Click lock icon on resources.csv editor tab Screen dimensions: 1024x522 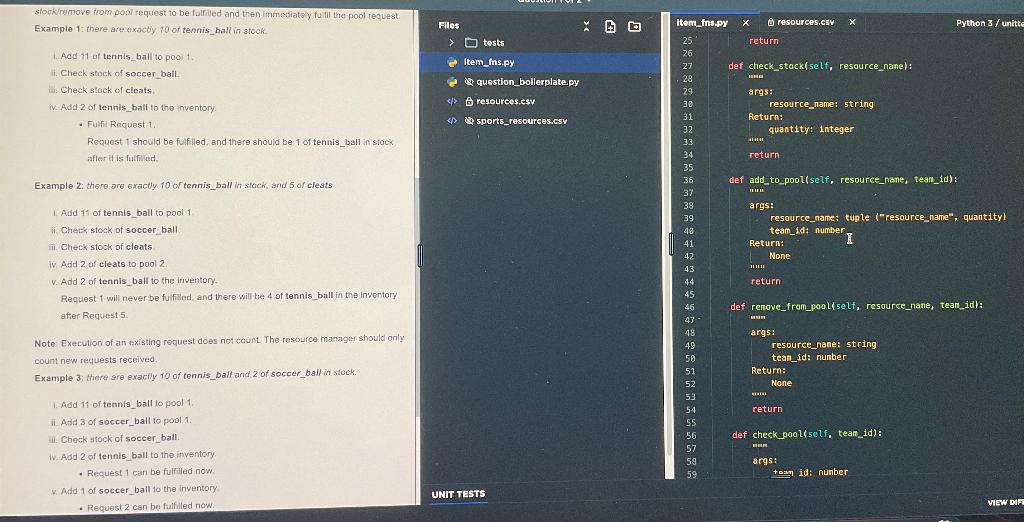(771, 22)
